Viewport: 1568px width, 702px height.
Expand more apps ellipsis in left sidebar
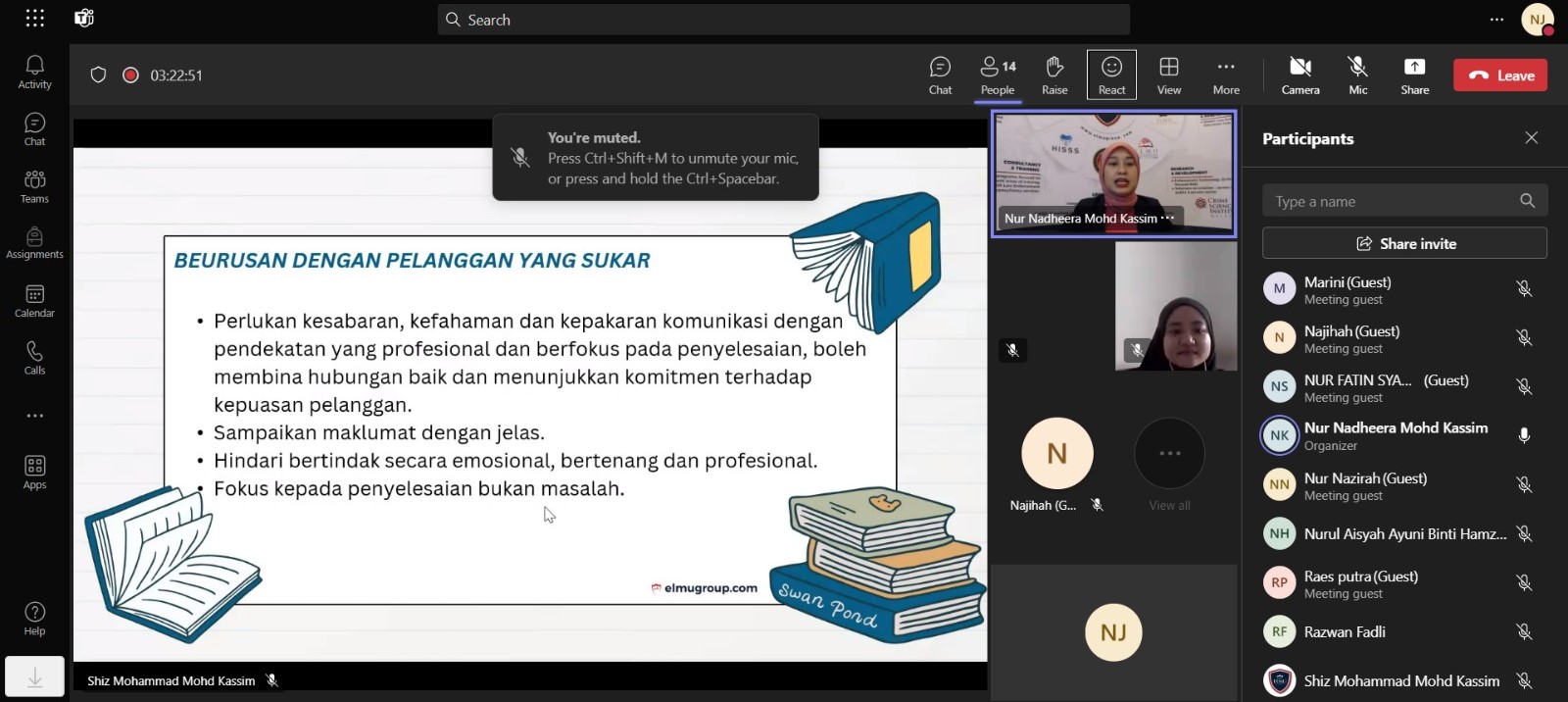coord(34,416)
